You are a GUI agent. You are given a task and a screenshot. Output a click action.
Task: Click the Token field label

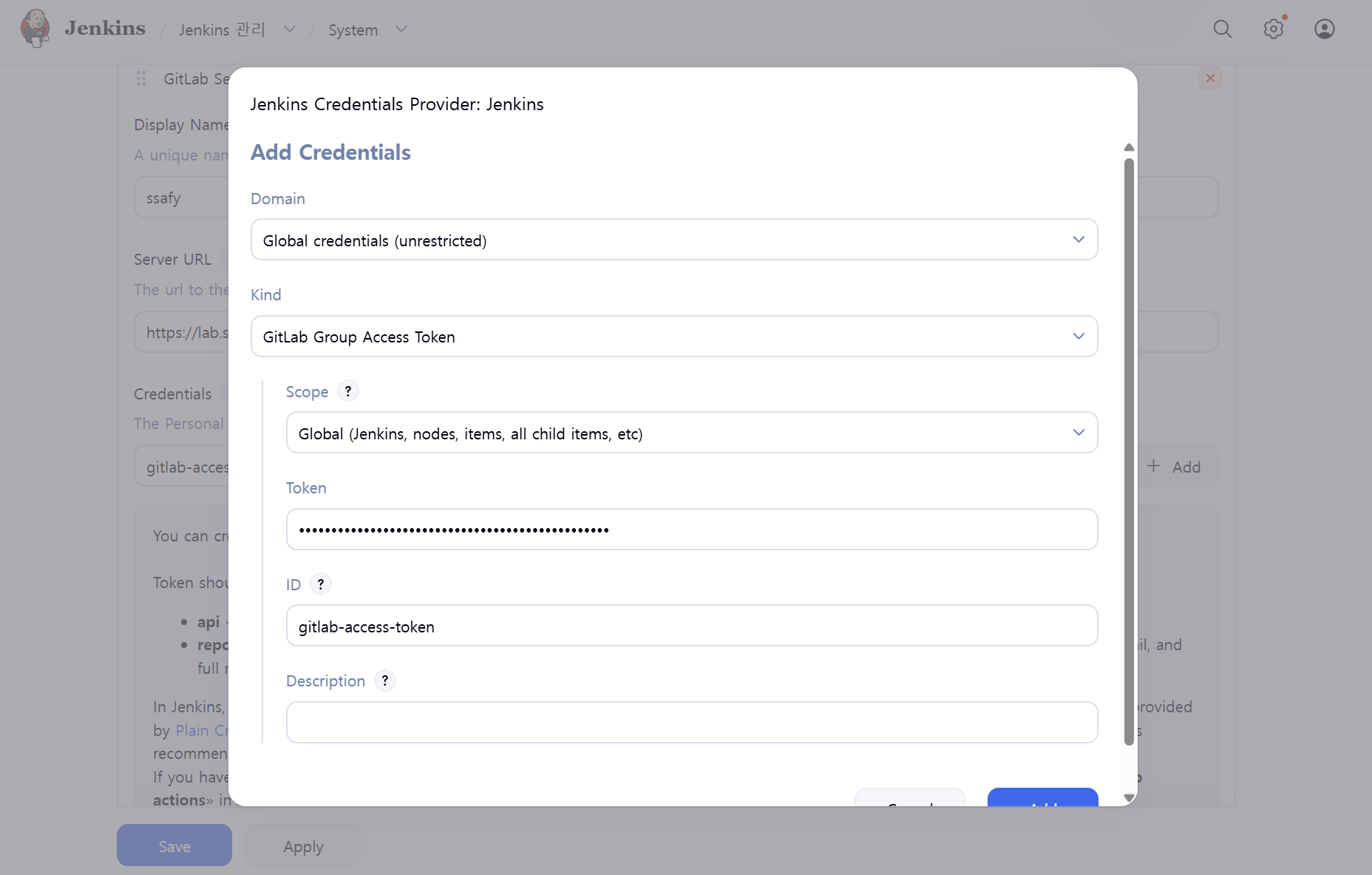(x=306, y=488)
